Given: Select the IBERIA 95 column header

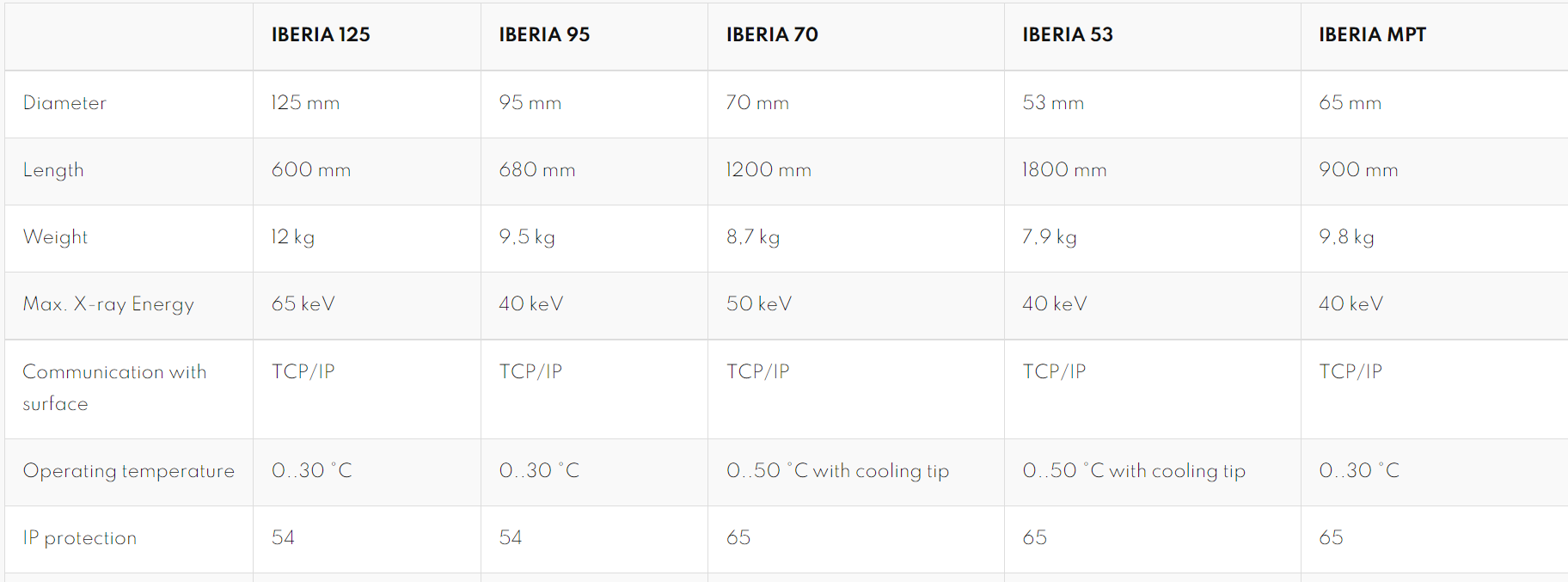Looking at the screenshot, I should pyautogui.click(x=544, y=34).
